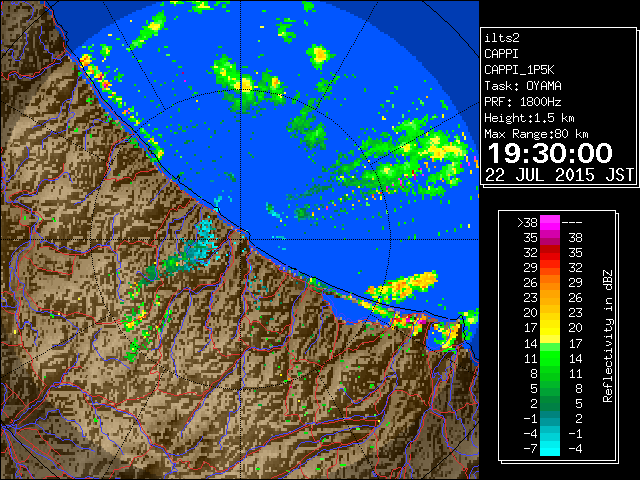
Task: Click 'PRF: 1800Hz' text line
Action: [523, 102]
